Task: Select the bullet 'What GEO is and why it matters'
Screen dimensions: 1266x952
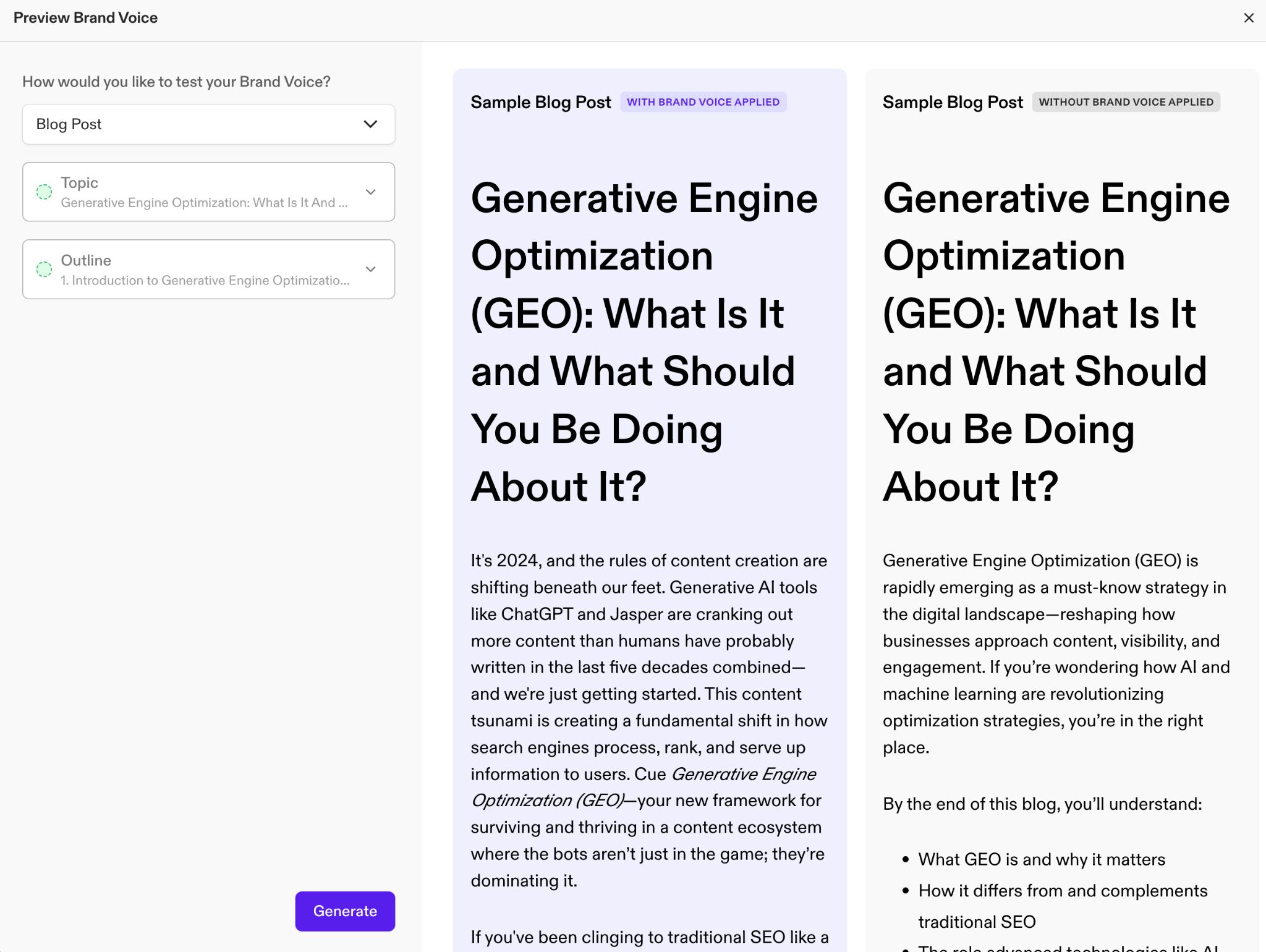Action: 1041,859
